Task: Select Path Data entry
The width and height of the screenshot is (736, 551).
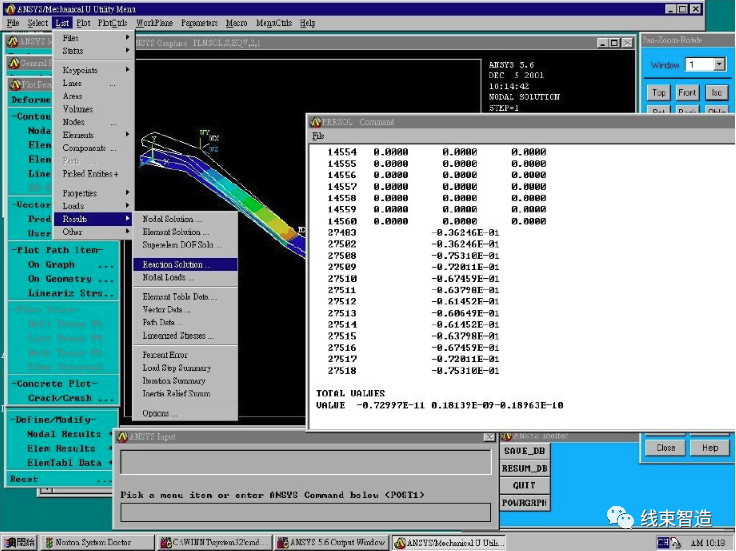Action: click(185, 322)
